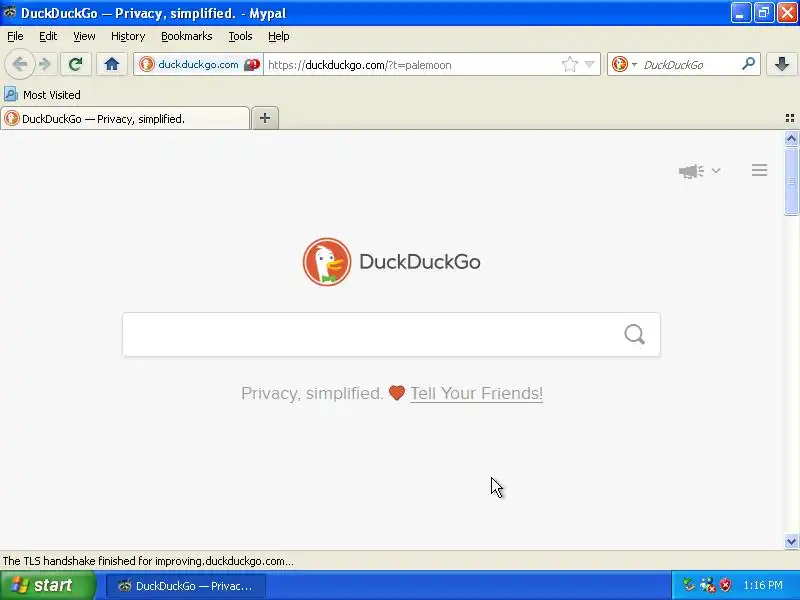The height and width of the screenshot is (600, 800).
Task: Click the red security shield tray icon
Action: click(725, 585)
